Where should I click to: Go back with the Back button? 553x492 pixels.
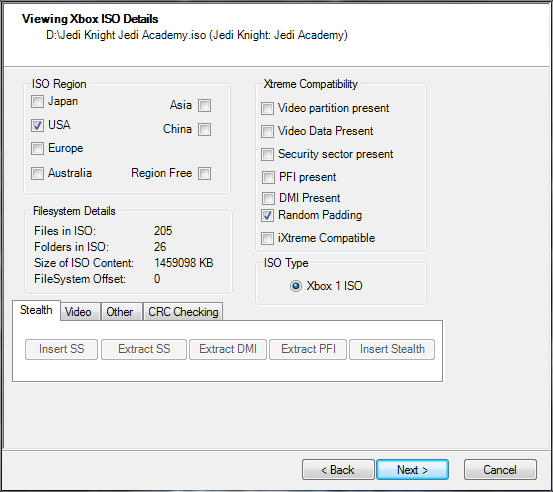pos(338,470)
